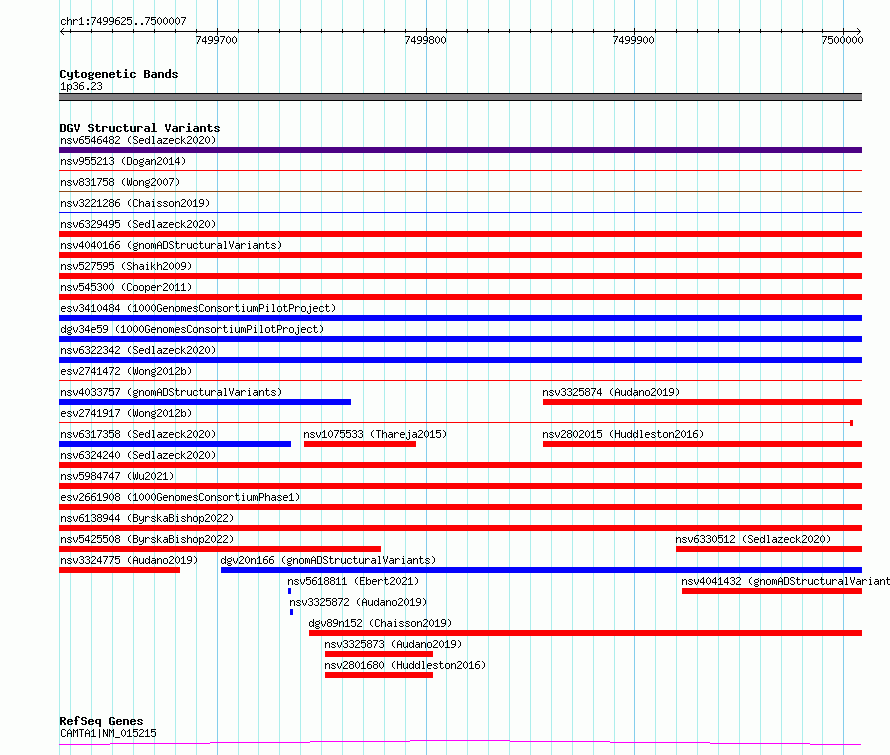Select the red nsv3325874 variant bar
Image resolution: width=890 pixels, height=755 pixels.
click(702, 402)
